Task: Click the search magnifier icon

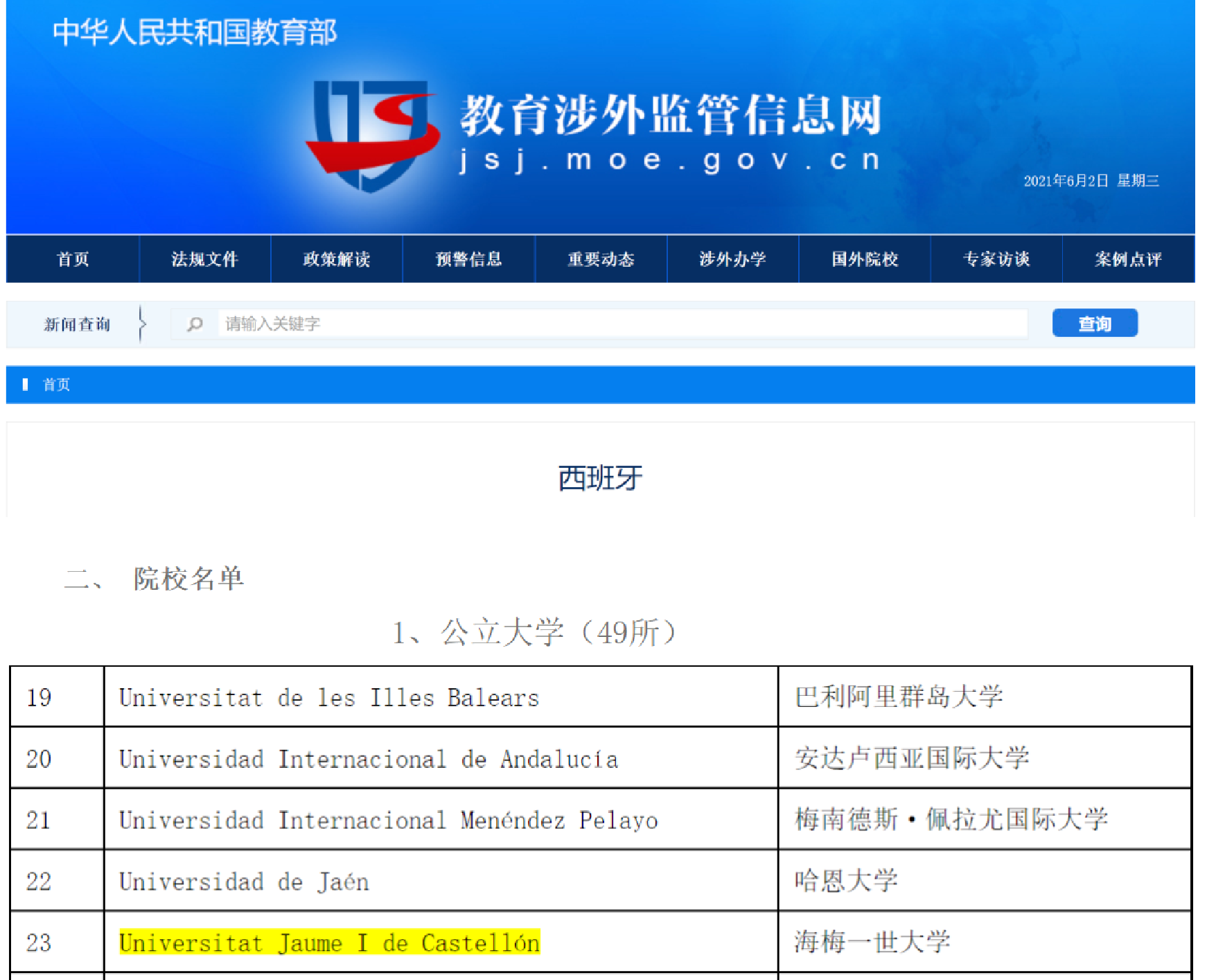Action: 195,324
